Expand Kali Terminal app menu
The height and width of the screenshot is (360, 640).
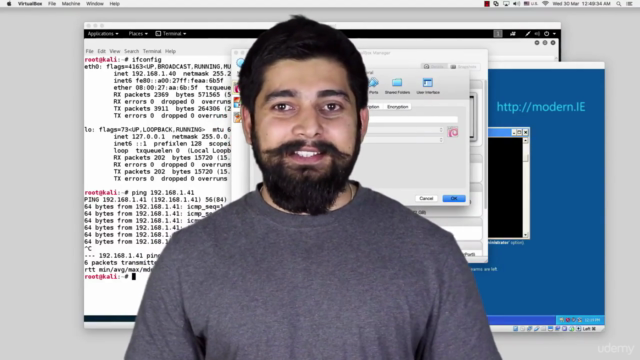click(171, 34)
